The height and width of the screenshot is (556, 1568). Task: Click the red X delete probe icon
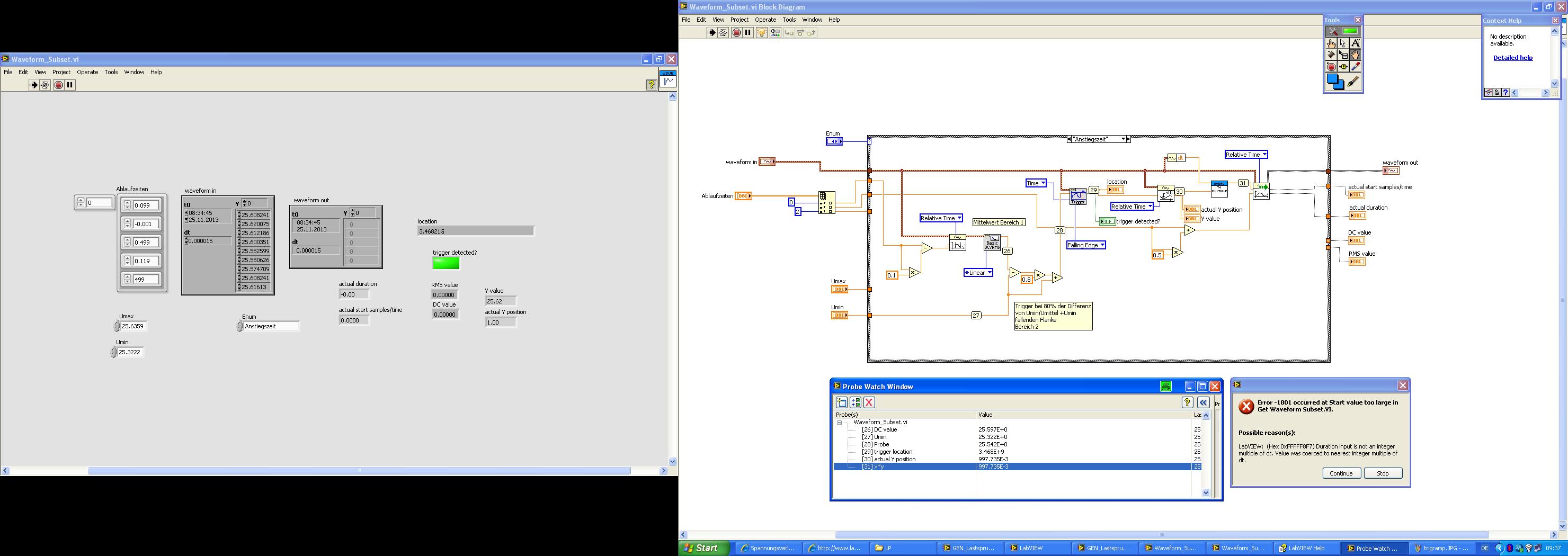point(869,402)
